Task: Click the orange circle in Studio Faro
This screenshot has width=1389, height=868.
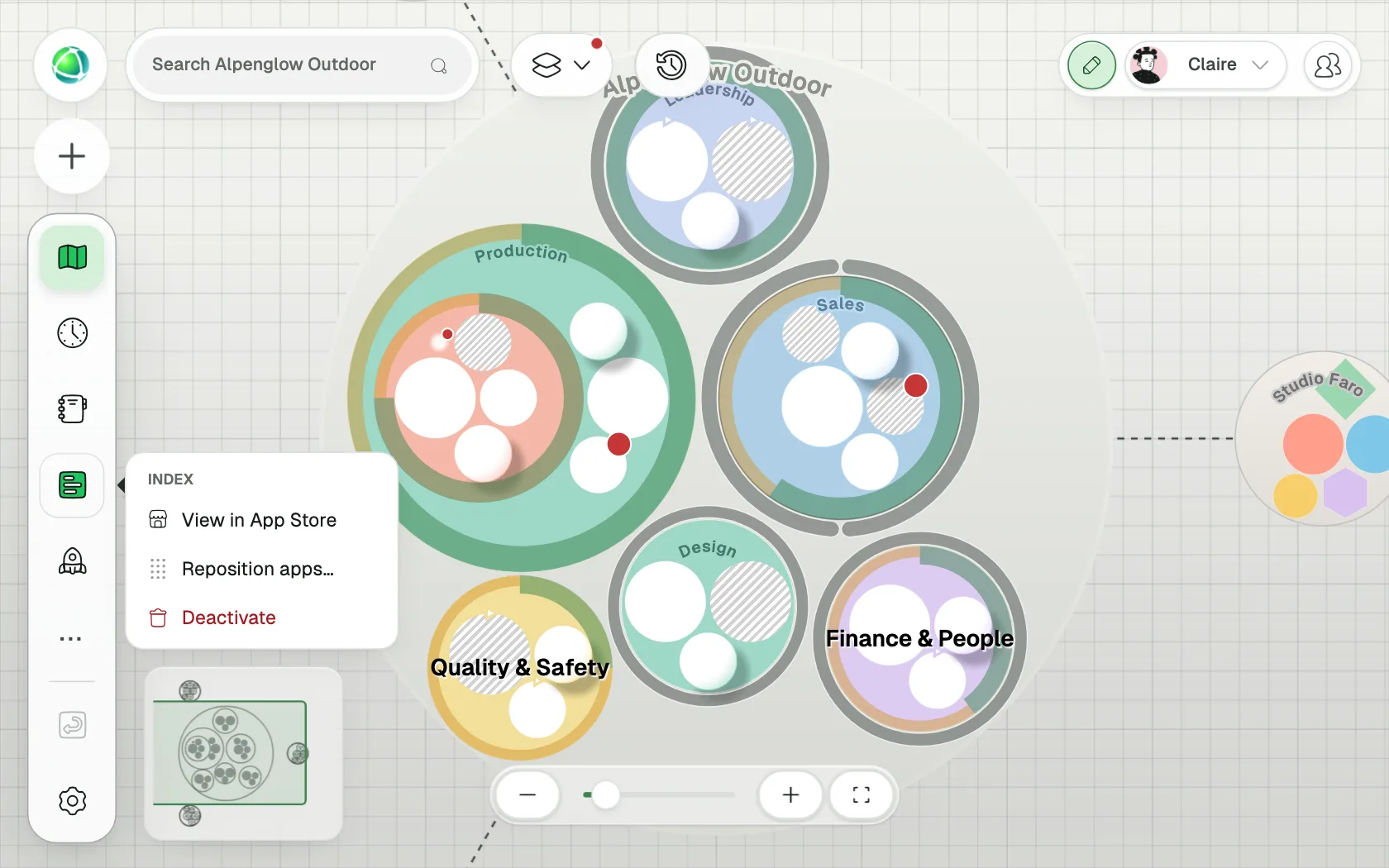Action: tap(1313, 444)
